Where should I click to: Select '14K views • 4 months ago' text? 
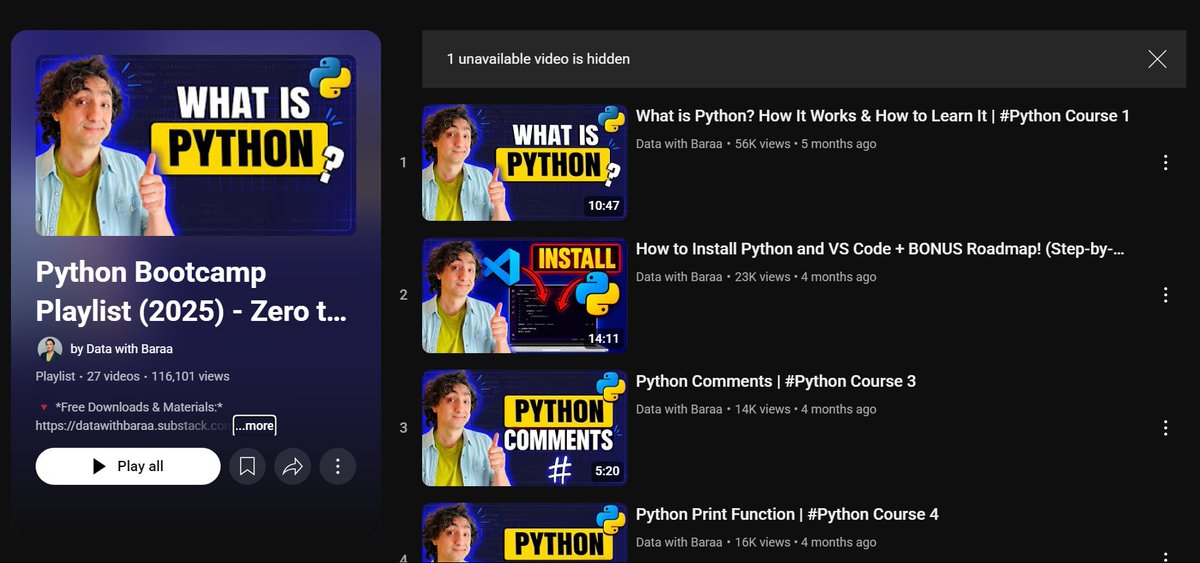(x=805, y=409)
